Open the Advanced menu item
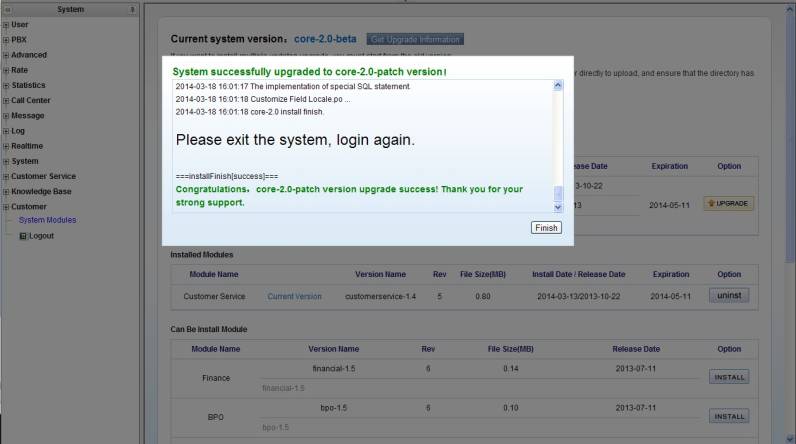 [x=29, y=55]
